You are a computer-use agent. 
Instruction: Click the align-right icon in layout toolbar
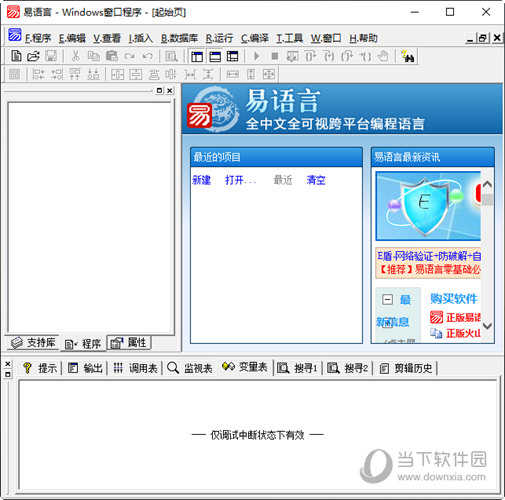click(x=57, y=74)
